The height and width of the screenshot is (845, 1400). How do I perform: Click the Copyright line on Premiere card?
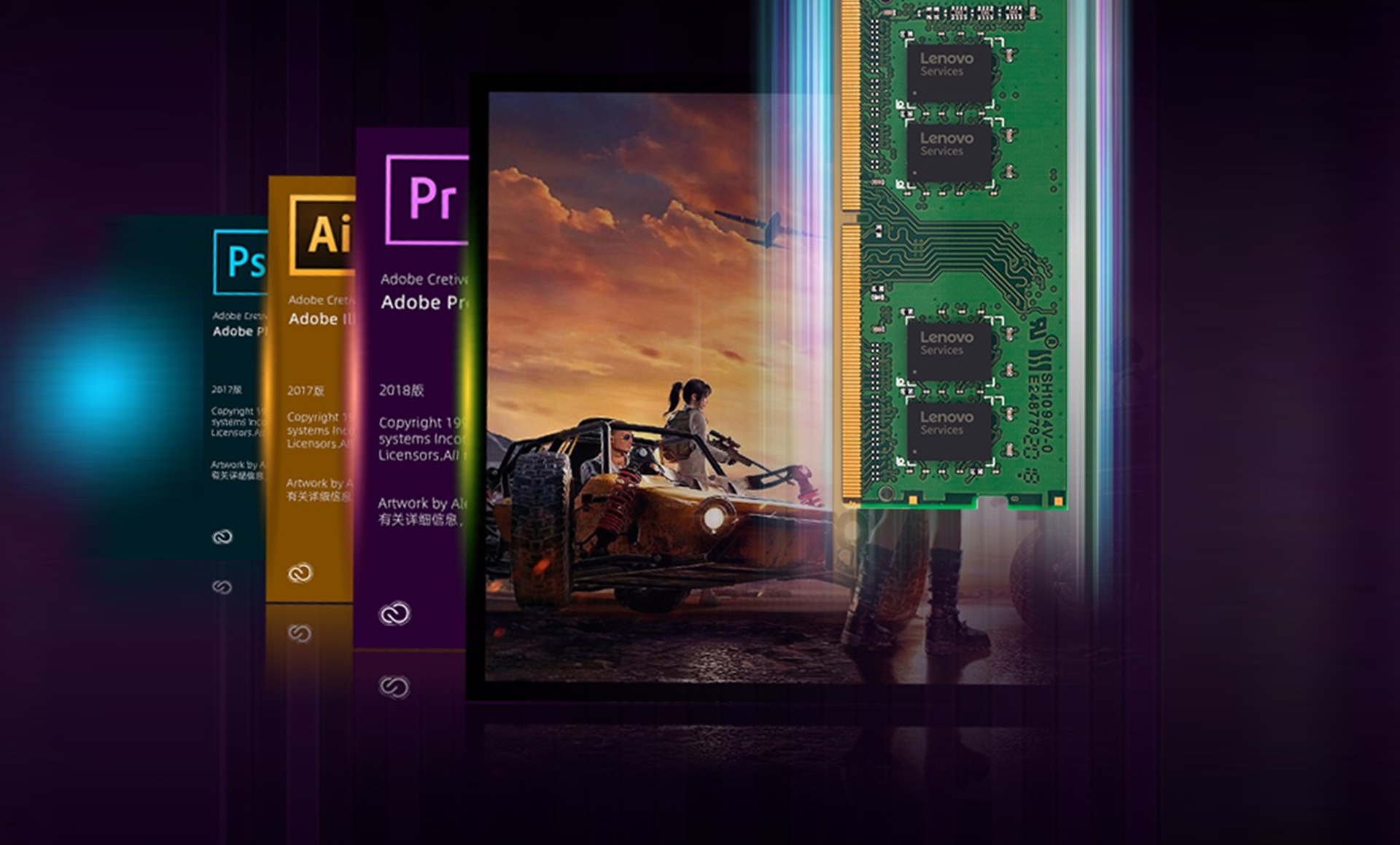pos(421,423)
